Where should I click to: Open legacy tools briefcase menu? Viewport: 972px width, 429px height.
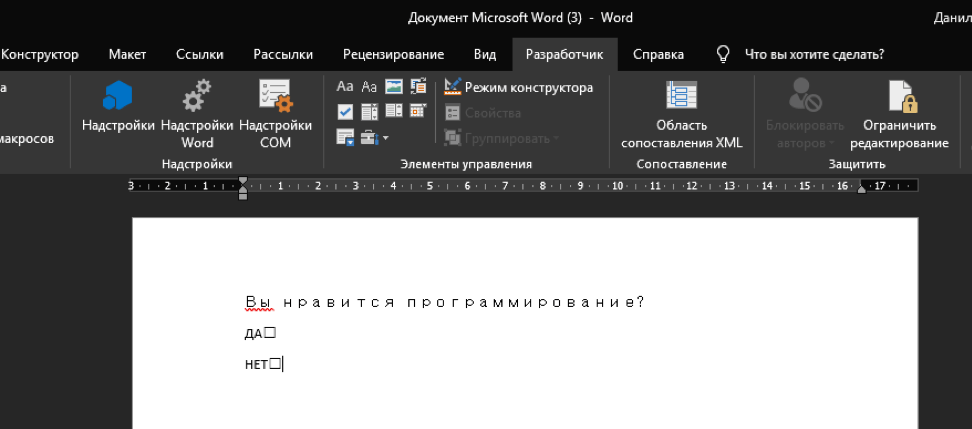click(x=374, y=137)
